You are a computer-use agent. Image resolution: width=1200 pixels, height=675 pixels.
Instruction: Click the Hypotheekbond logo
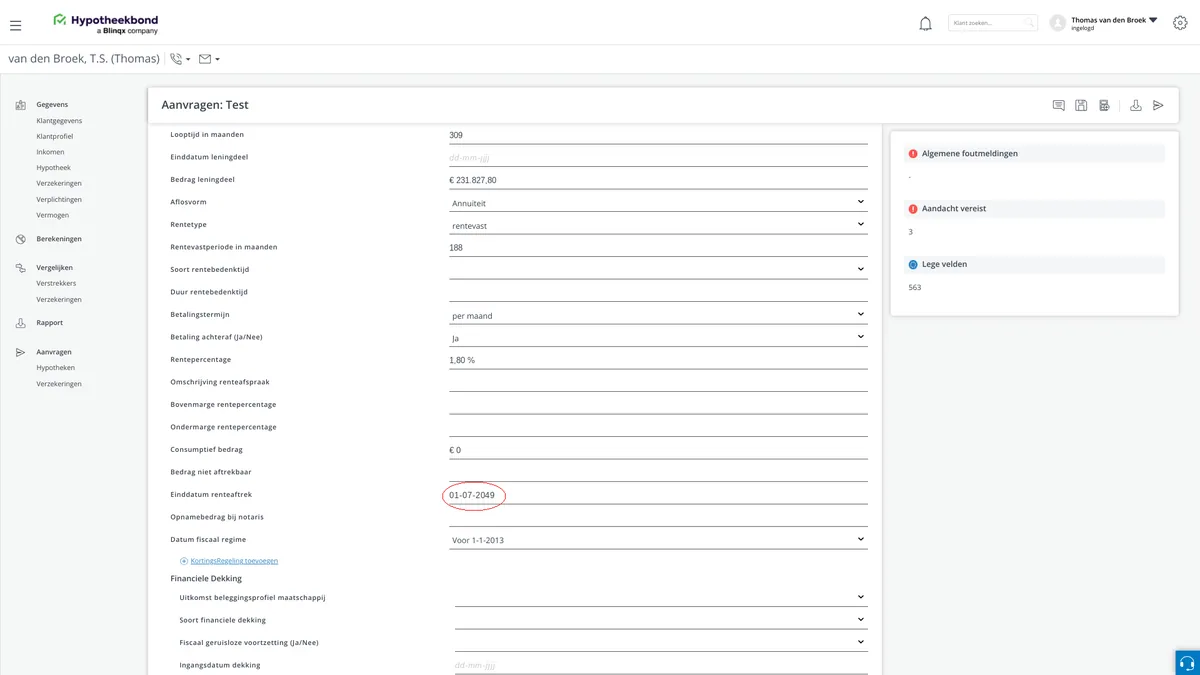(x=106, y=24)
